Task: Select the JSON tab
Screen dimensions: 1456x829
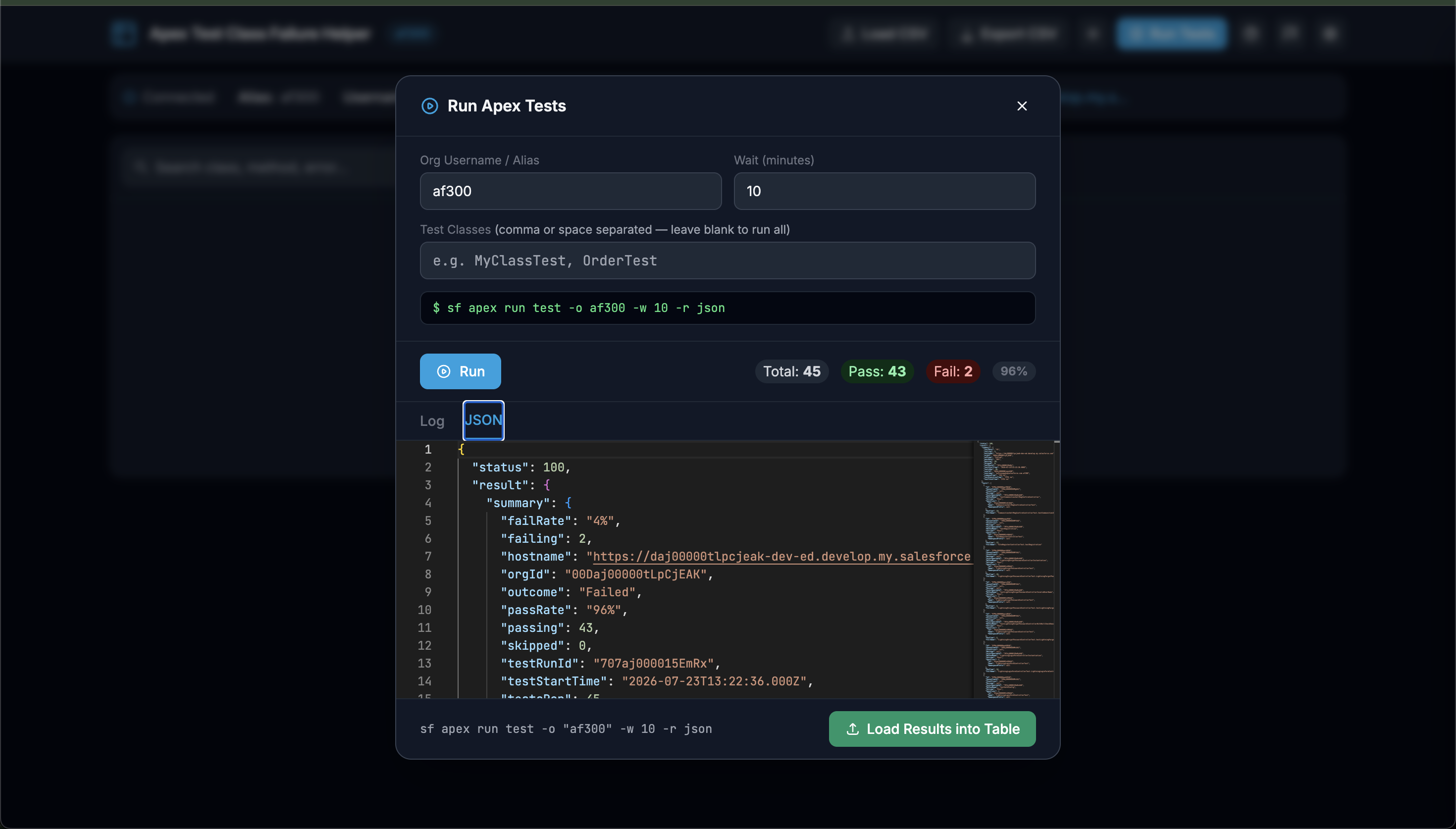Action: (483, 420)
